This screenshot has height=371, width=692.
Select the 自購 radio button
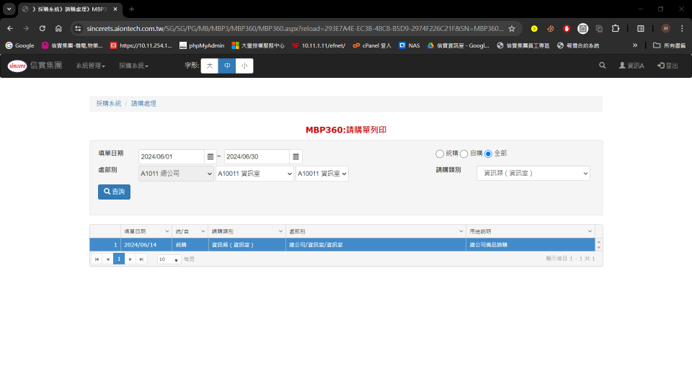point(464,154)
